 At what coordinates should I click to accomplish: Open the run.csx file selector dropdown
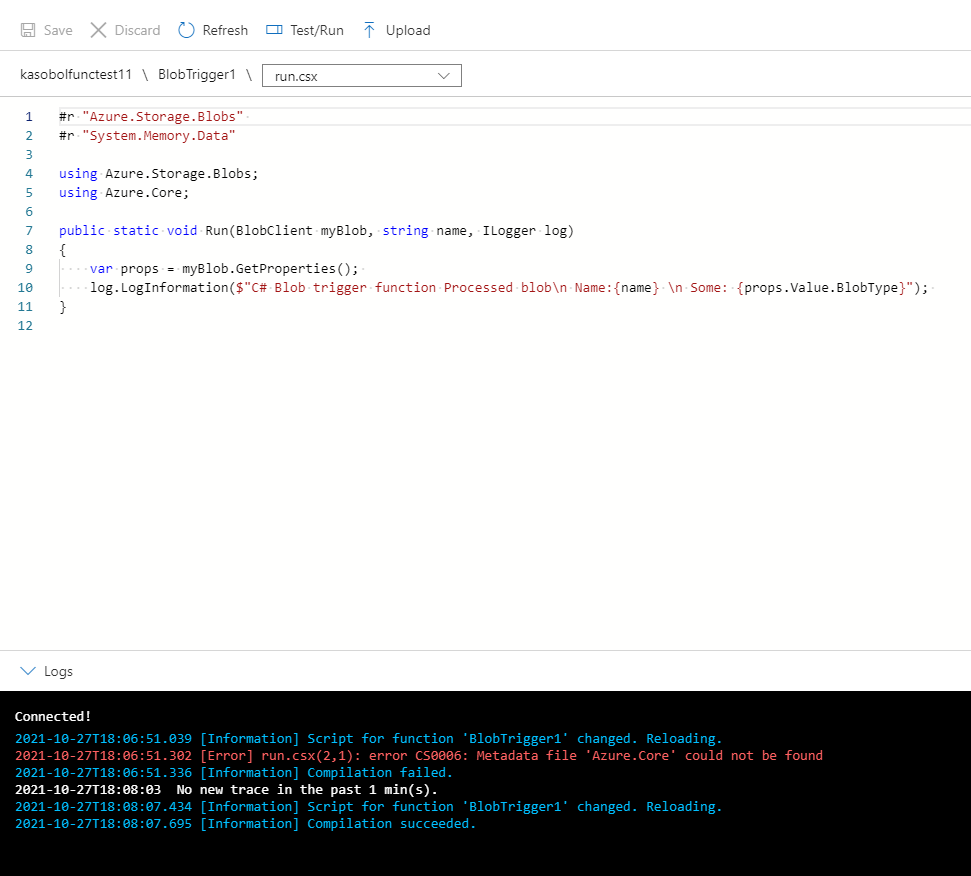361,75
